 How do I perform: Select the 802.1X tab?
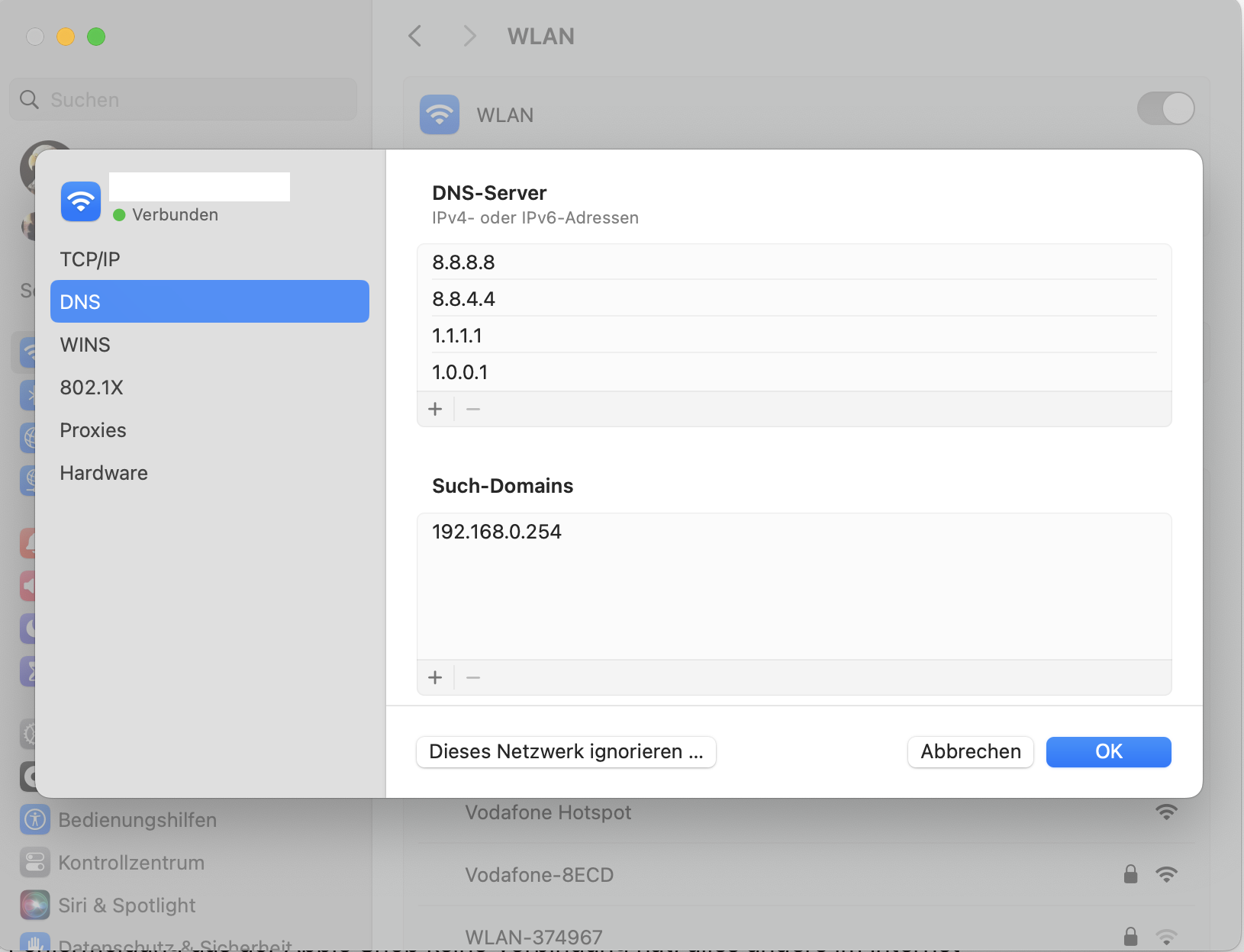(92, 388)
